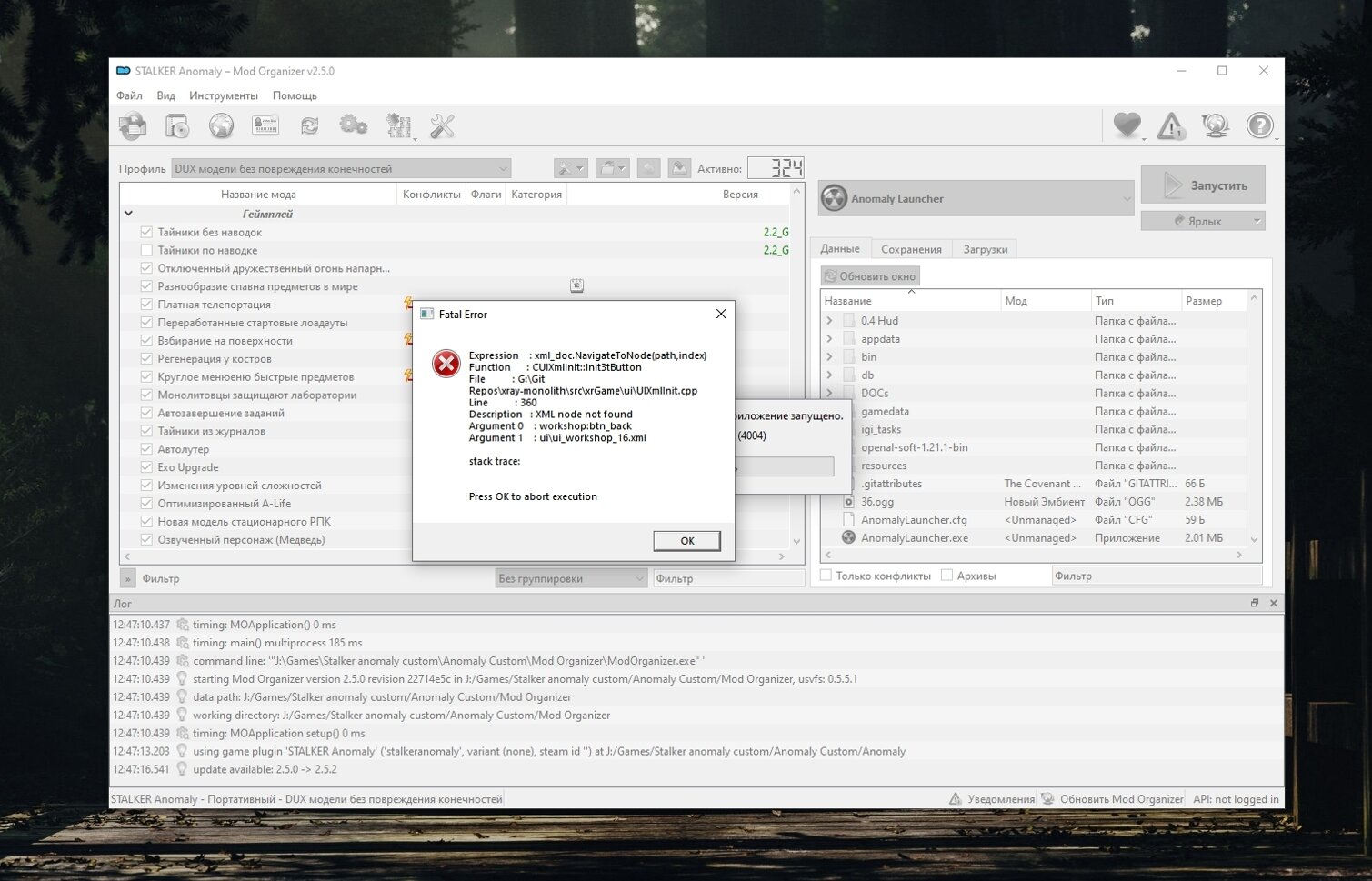This screenshot has width=1372, height=881.
Task: Click the heart endorse icon
Action: click(1127, 125)
